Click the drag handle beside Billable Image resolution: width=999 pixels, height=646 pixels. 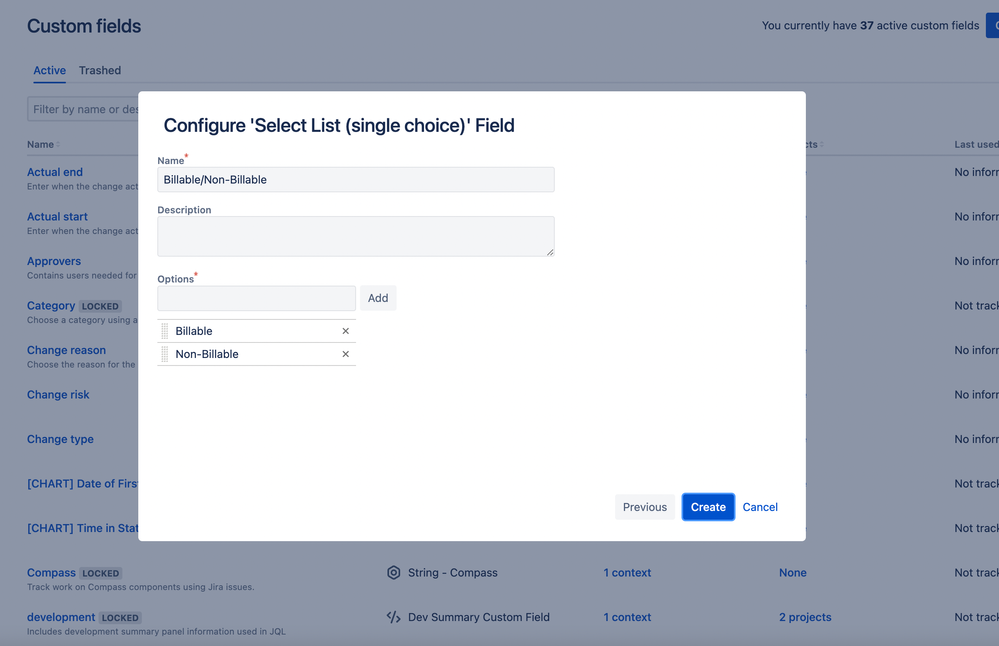166,330
